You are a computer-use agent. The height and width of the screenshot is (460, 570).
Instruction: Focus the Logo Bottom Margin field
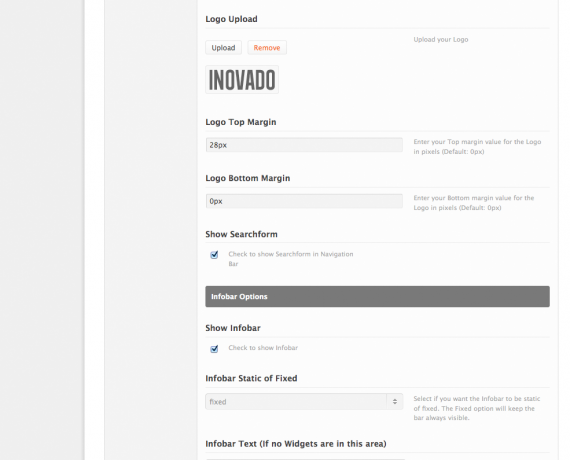(x=304, y=201)
